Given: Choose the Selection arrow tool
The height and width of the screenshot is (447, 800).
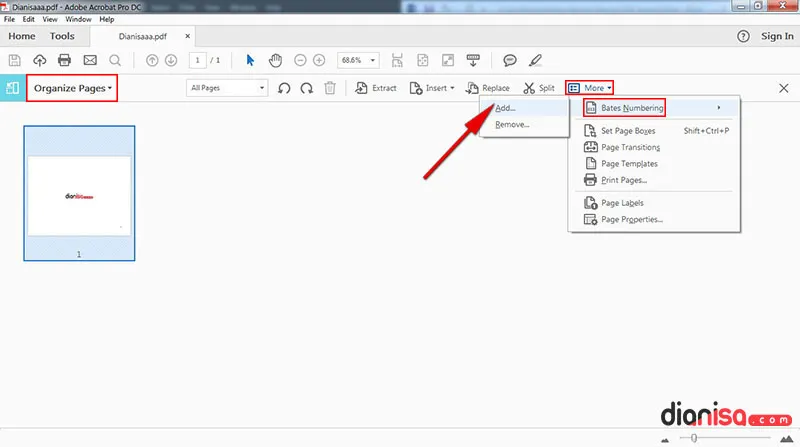Looking at the screenshot, I should [250, 60].
